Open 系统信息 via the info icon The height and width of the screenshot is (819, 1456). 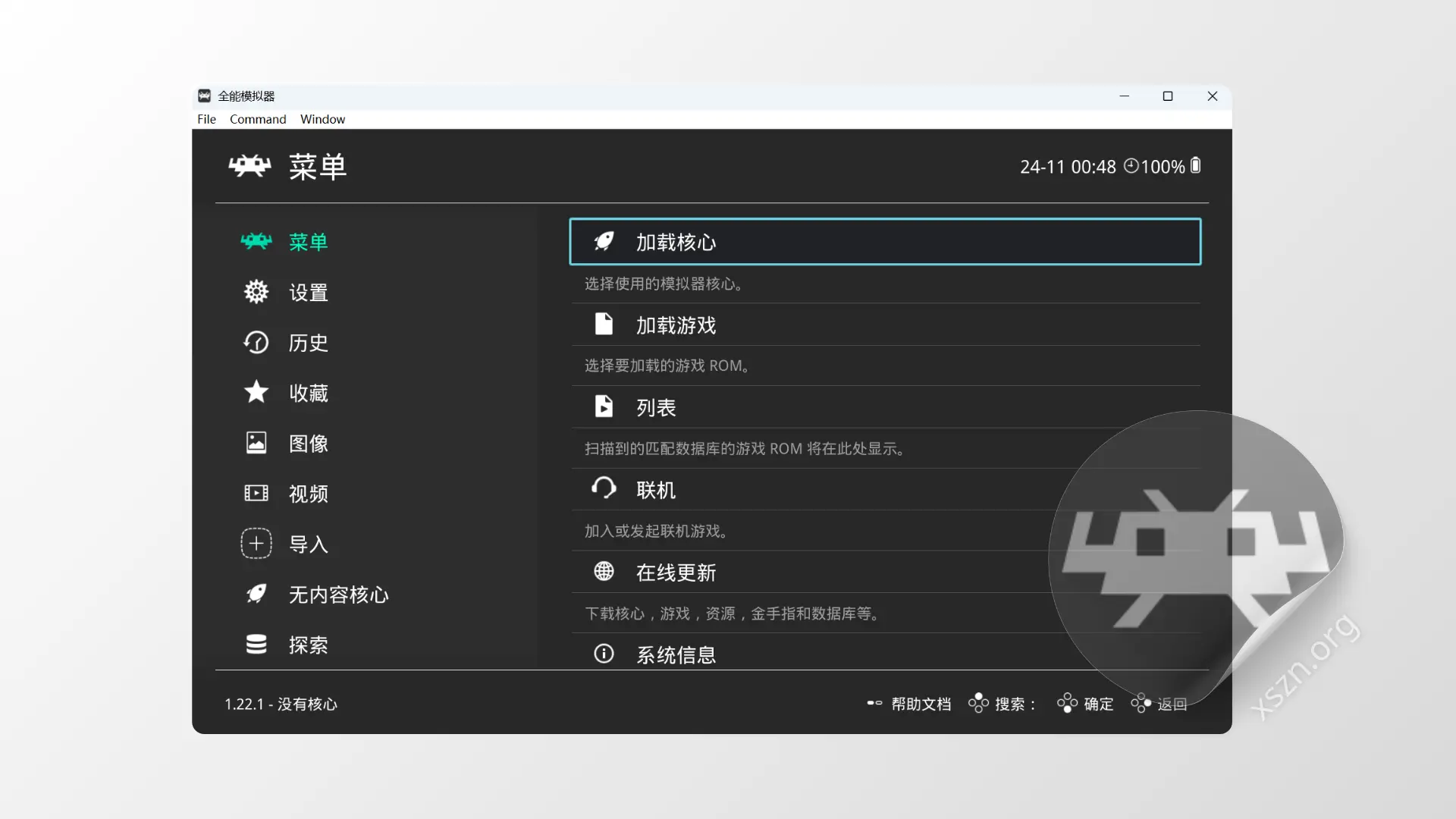tap(604, 654)
